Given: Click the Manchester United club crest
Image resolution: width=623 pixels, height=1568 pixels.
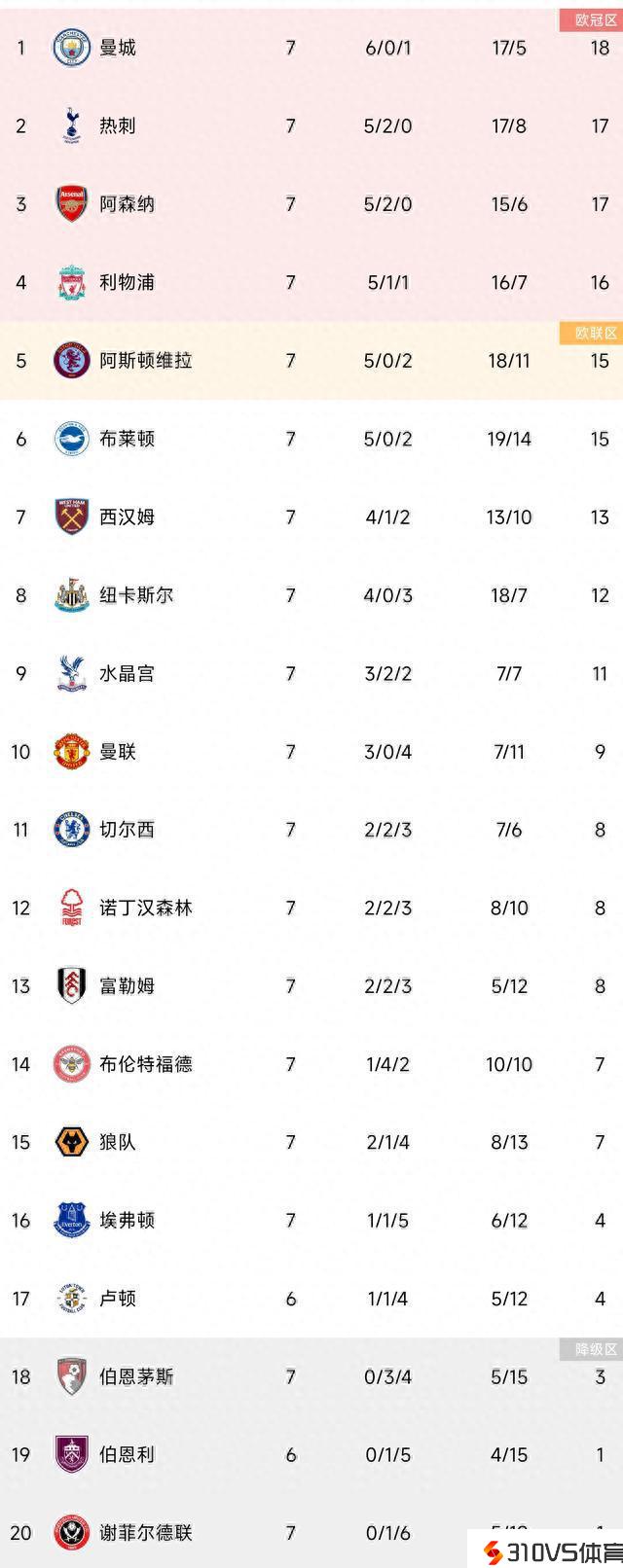Looking at the screenshot, I should click(71, 751).
